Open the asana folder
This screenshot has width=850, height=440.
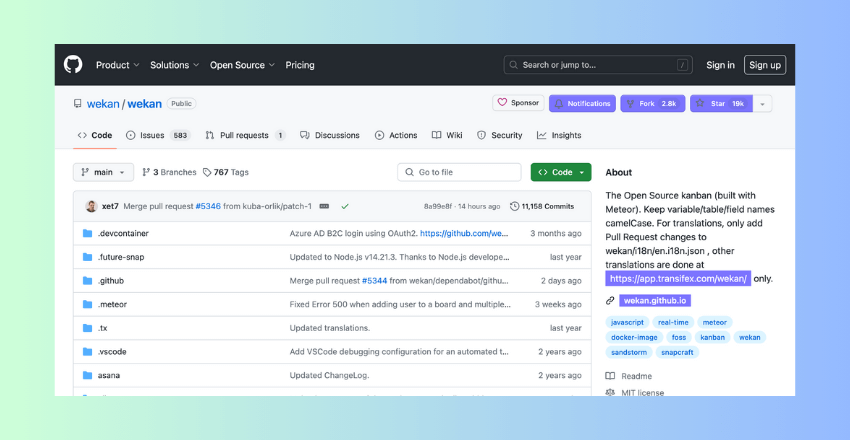tap(109, 376)
